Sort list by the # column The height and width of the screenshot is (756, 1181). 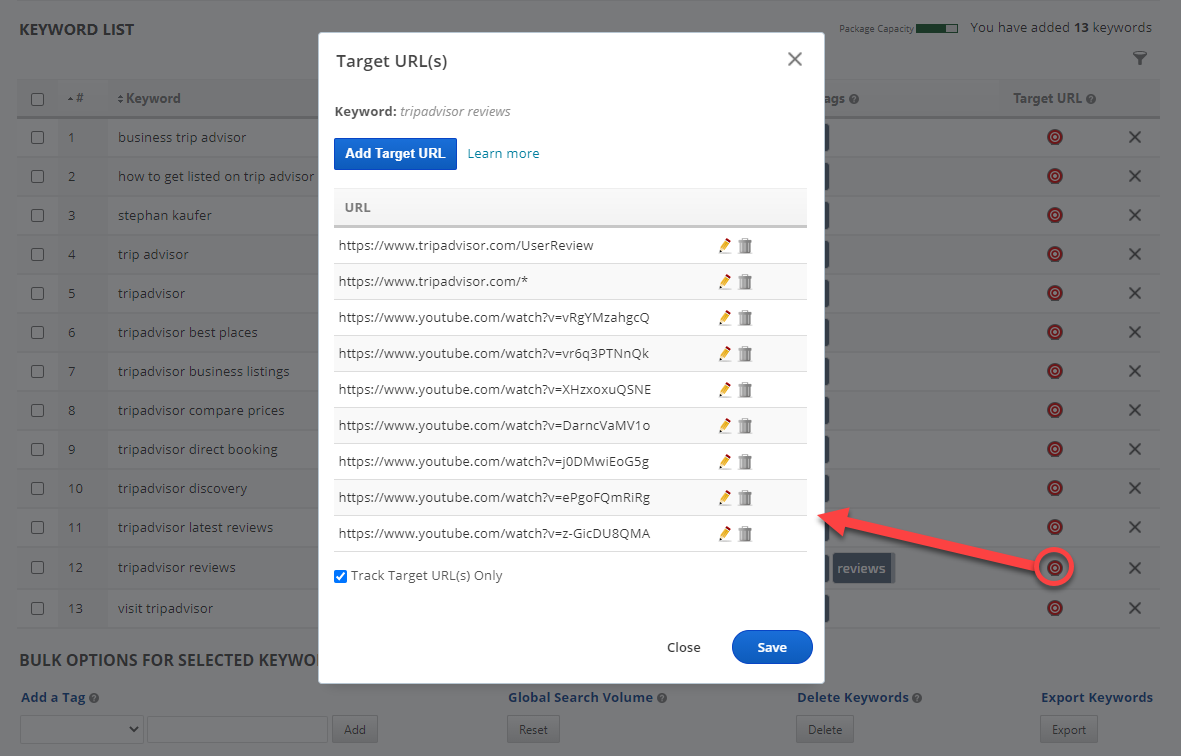pyautogui.click(x=76, y=99)
